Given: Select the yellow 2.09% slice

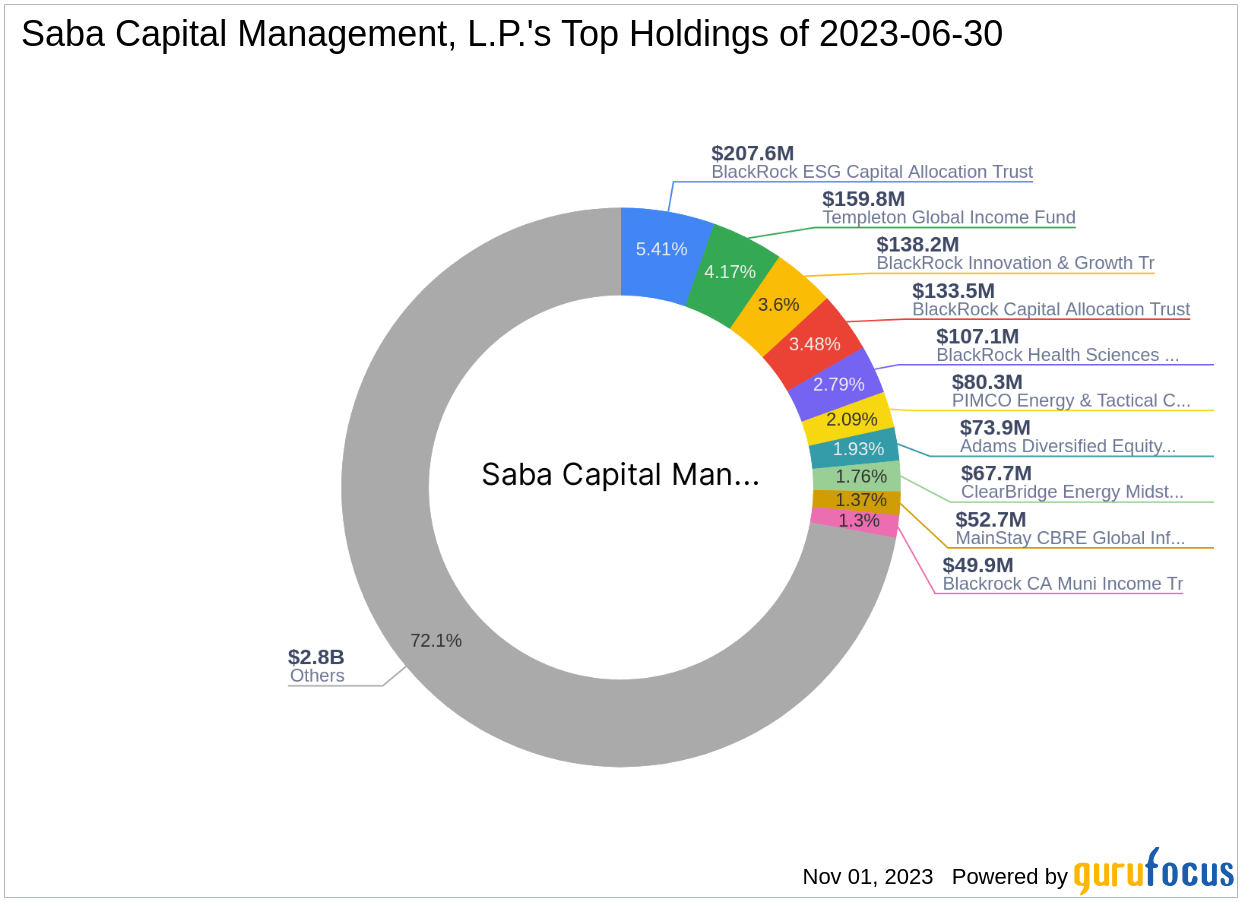Looking at the screenshot, I should pos(849,420).
